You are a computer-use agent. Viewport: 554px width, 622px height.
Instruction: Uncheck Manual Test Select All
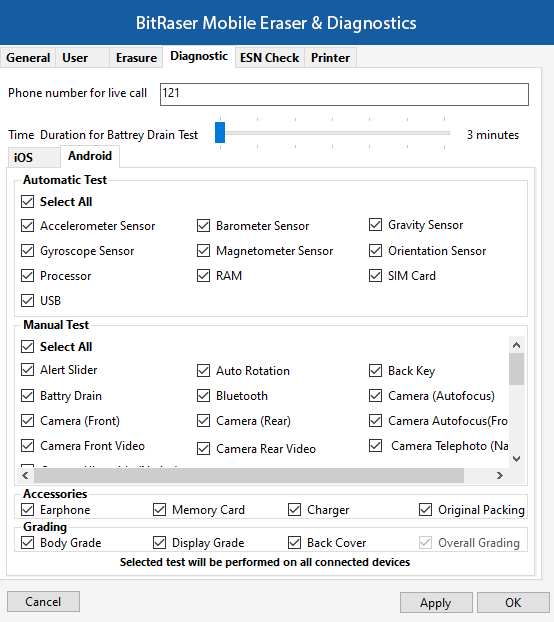[27, 347]
